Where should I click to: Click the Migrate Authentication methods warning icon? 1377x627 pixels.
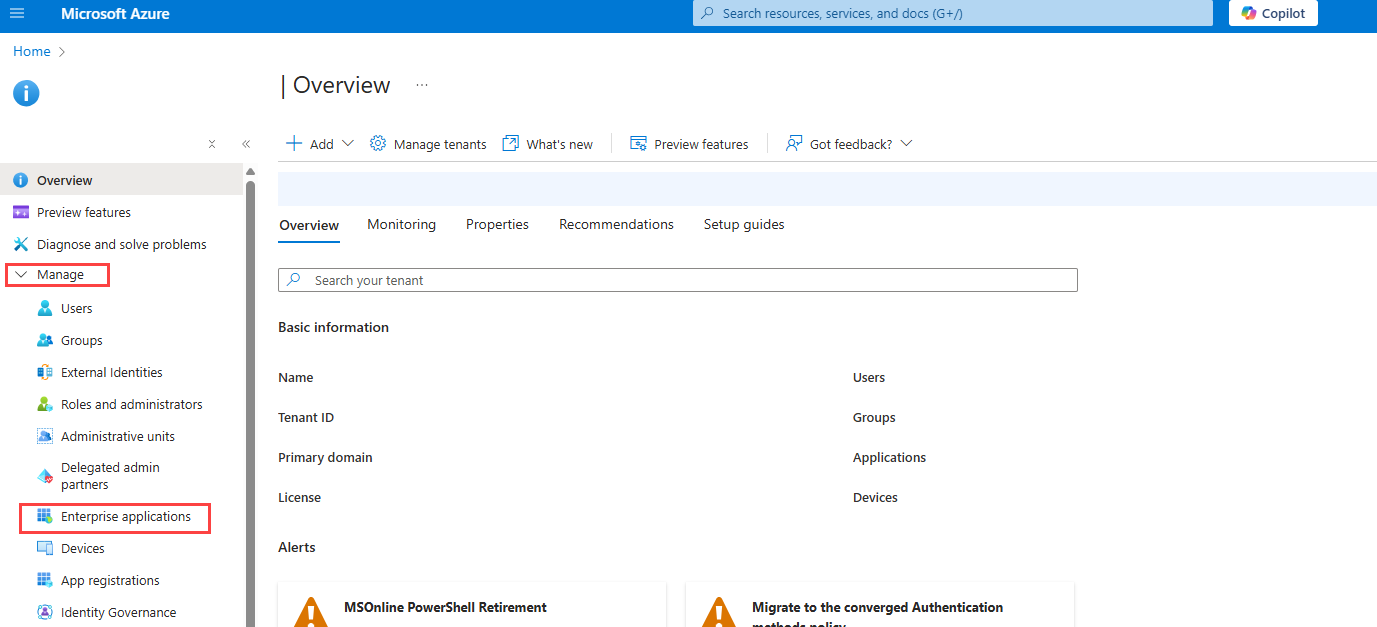click(719, 612)
